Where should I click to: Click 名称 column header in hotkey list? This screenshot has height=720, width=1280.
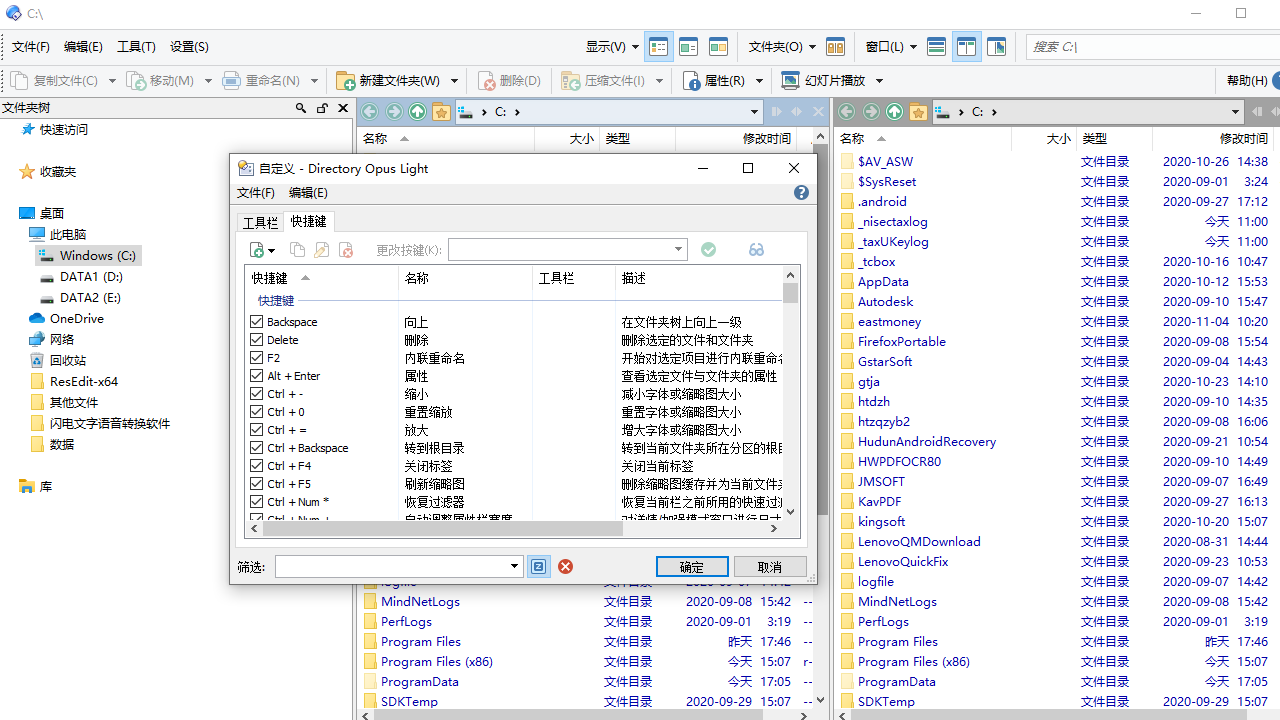[466, 278]
